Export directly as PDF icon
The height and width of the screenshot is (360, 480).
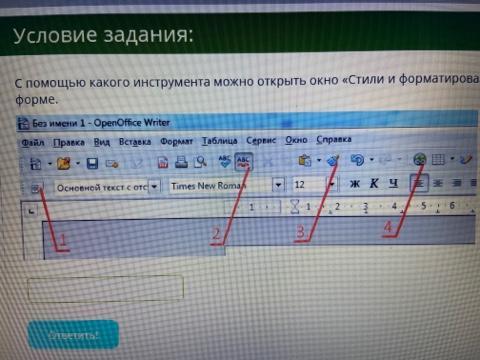coord(163,162)
